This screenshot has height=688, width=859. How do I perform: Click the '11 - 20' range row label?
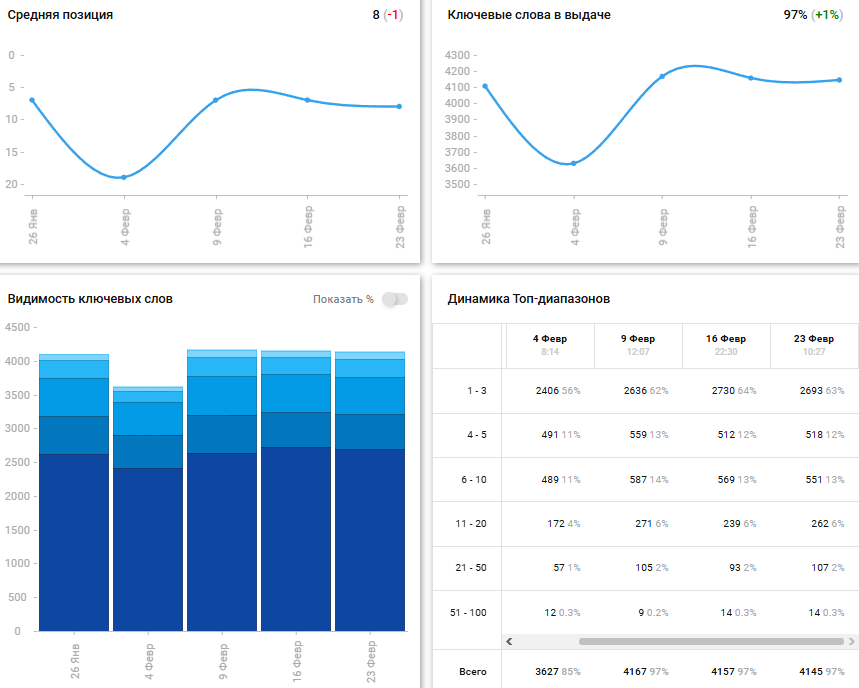pos(471,524)
